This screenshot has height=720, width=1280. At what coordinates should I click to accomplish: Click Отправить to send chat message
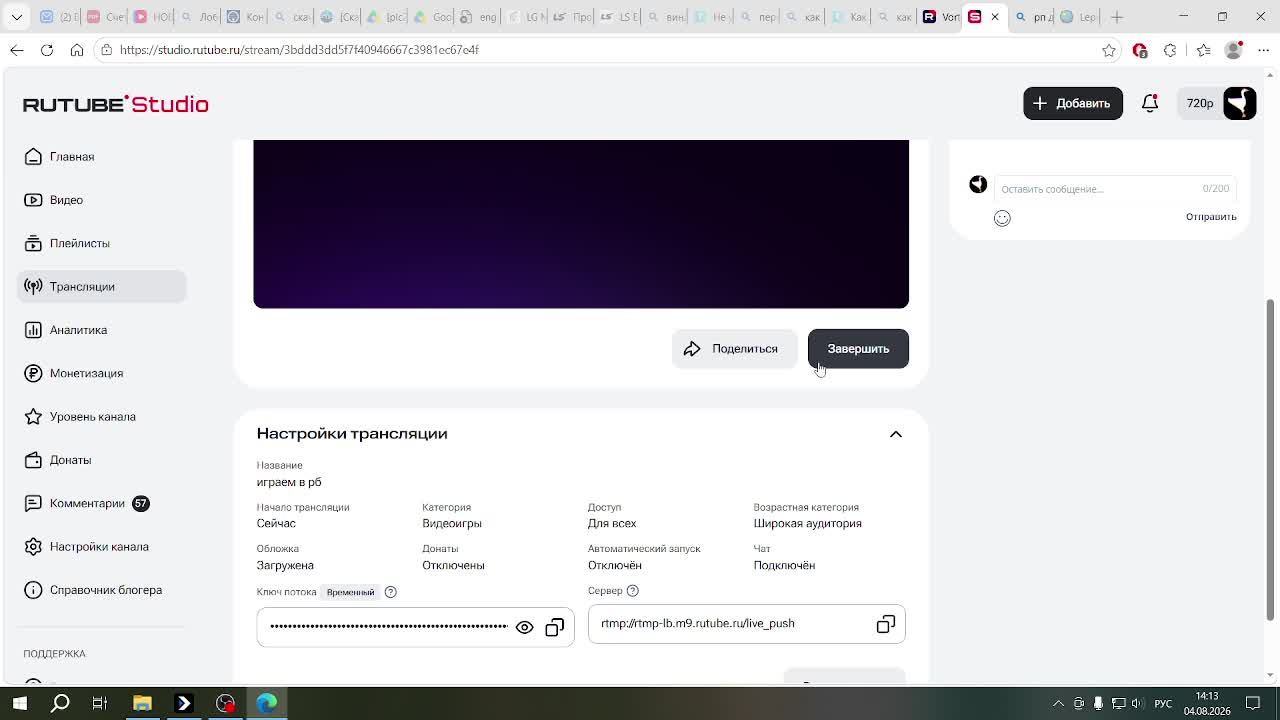click(1211, 217)
